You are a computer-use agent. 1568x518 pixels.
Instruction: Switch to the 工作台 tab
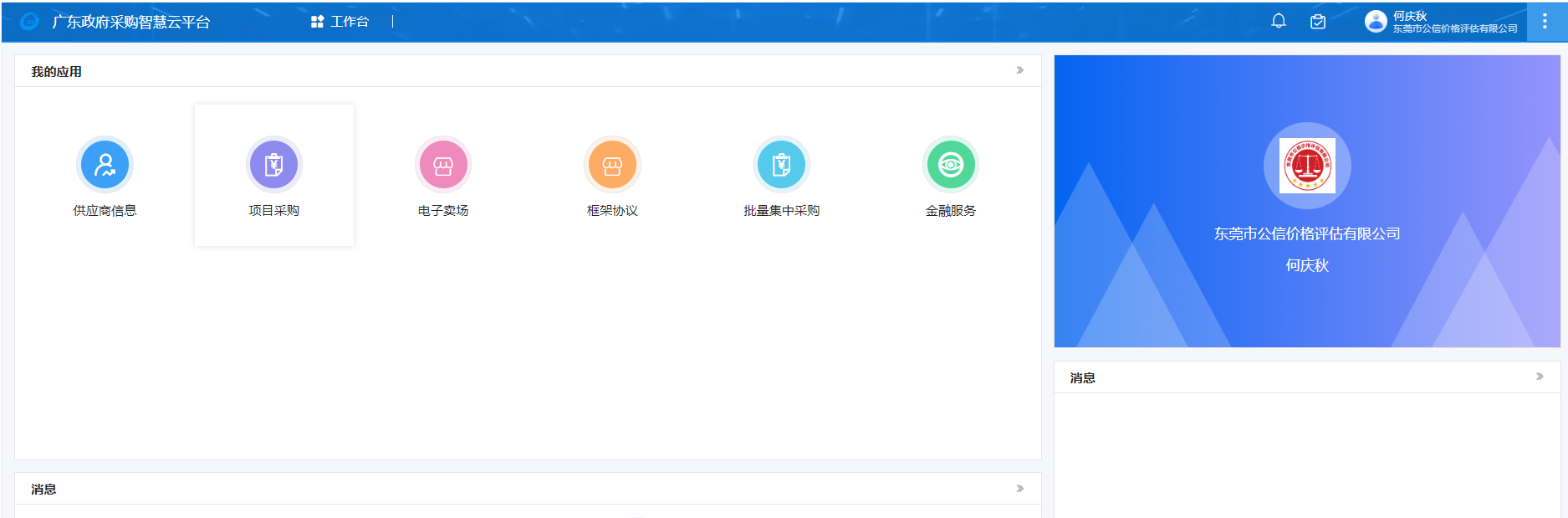click(340, 22)
